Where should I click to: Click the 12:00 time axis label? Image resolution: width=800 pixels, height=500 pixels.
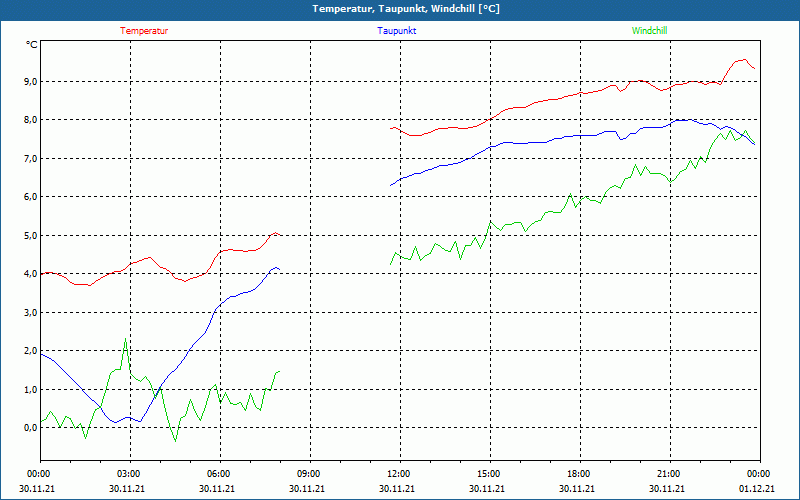tap(398, 474)
